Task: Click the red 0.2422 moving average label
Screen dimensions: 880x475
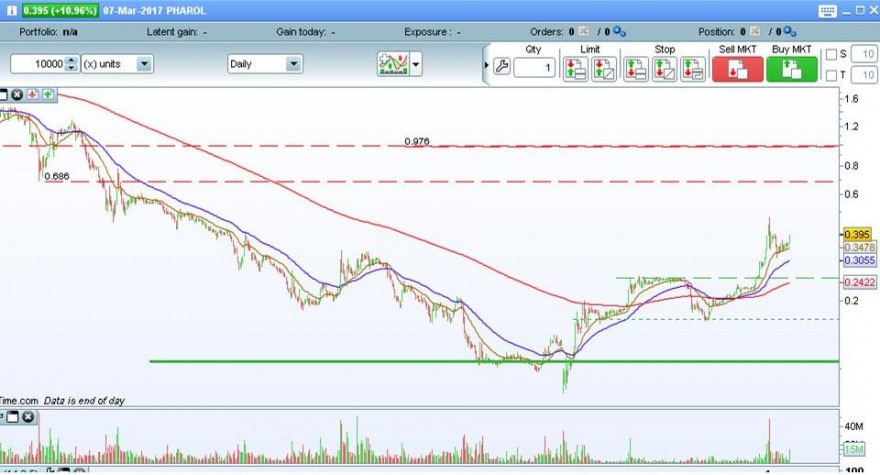Action: [x=859, y=282]
